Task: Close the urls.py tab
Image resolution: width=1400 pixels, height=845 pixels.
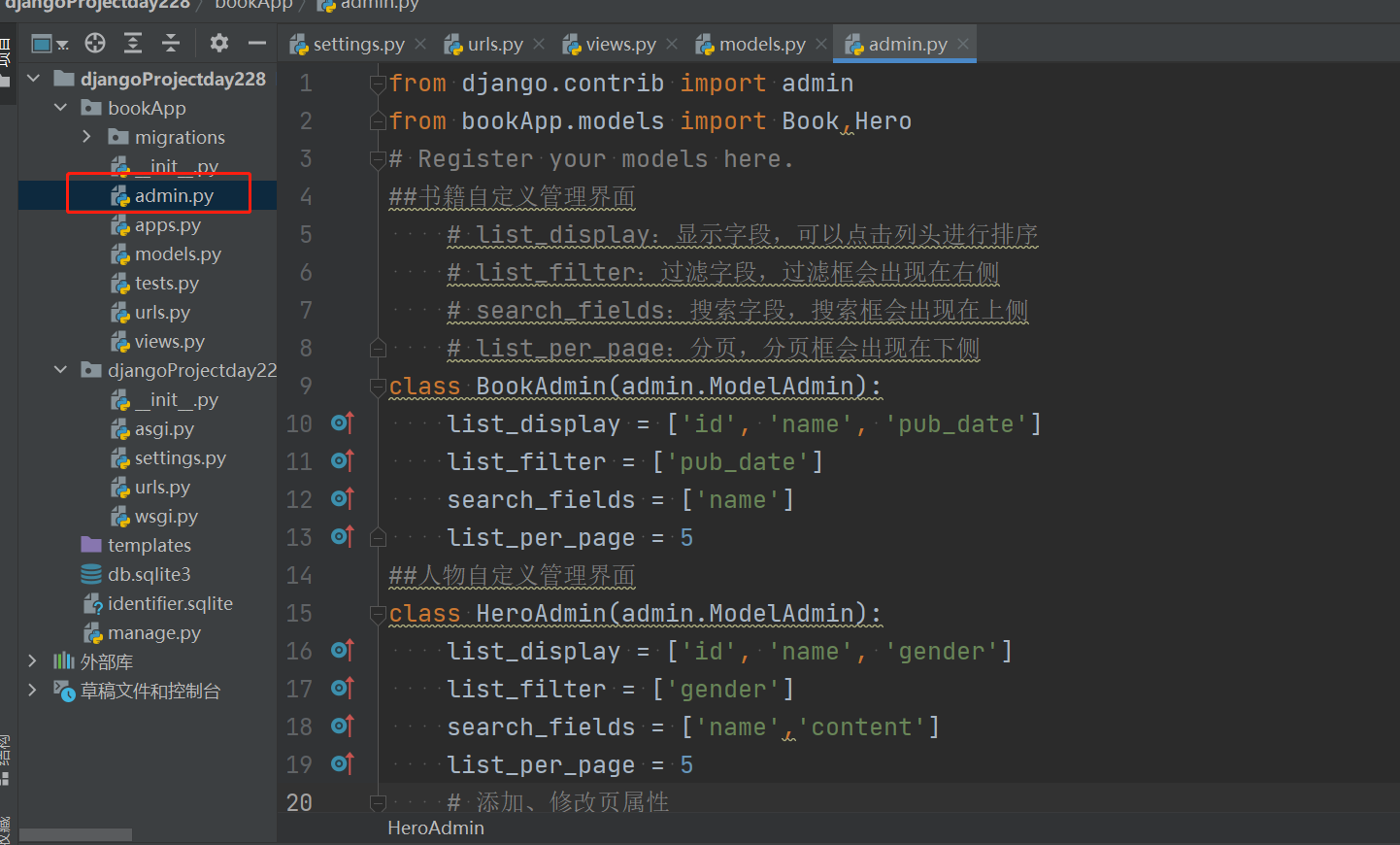Action: coord(539,44)
